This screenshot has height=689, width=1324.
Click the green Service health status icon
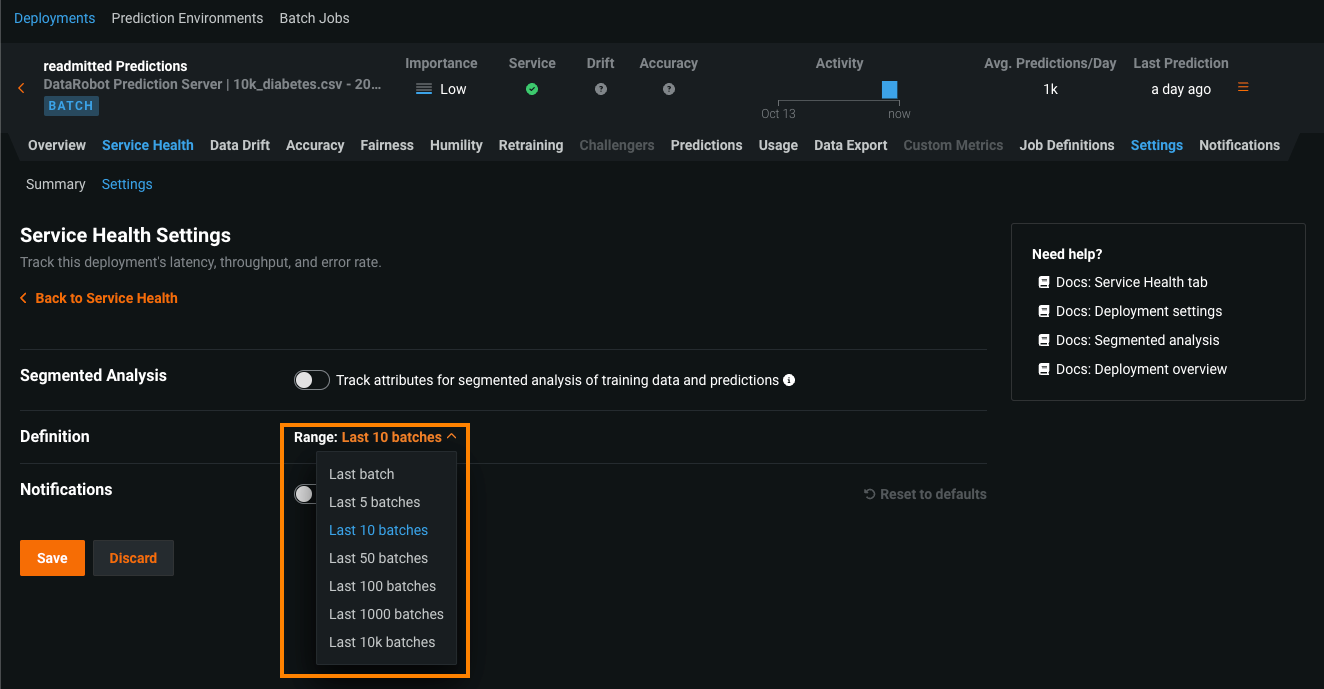point(532,89)
